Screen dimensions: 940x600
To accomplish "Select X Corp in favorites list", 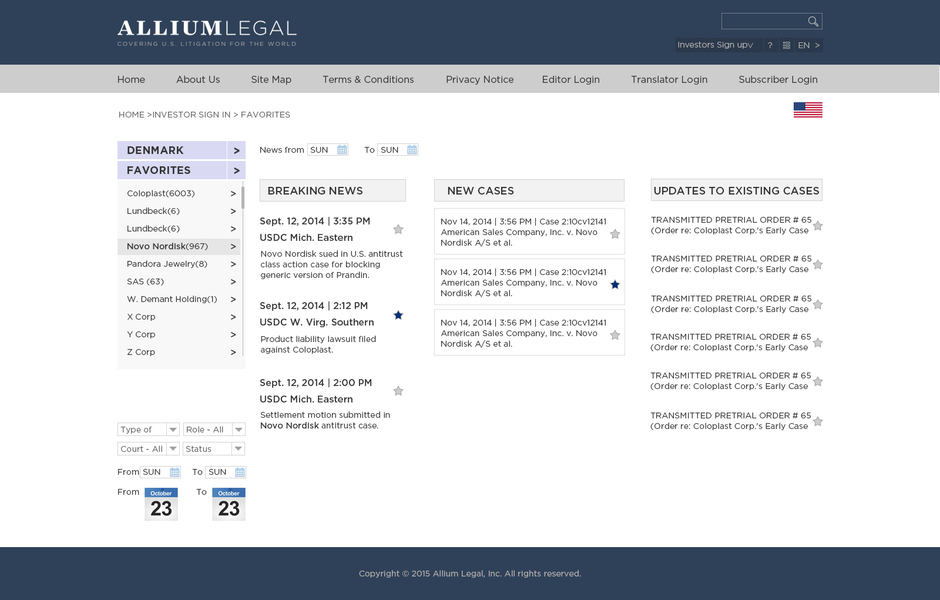I will (179, 317).
